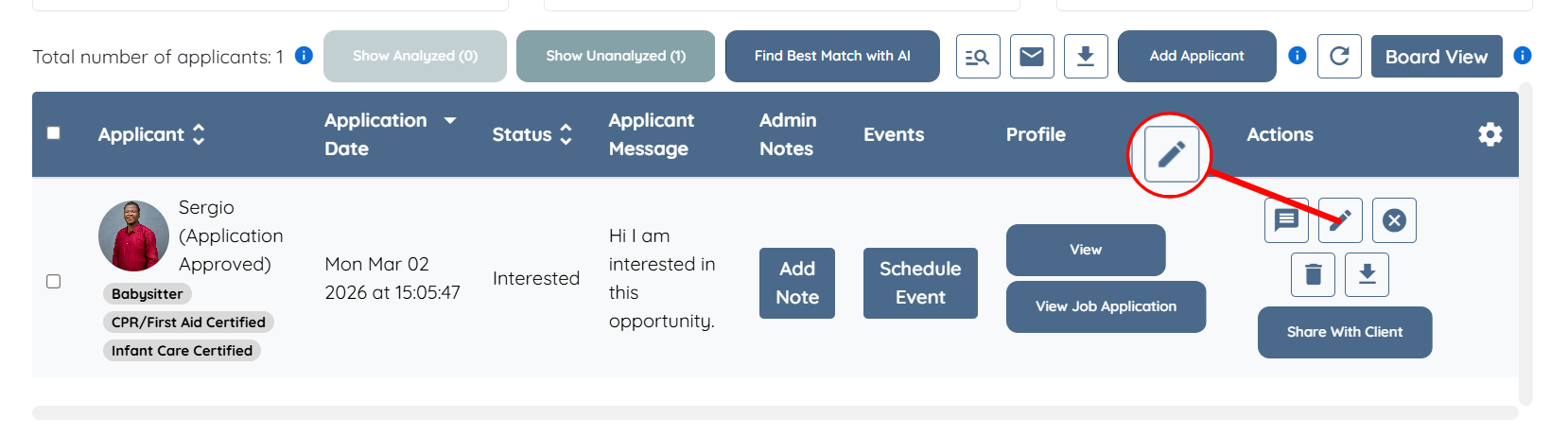Click the email envelope icon button
1568x436 pixels.
pyautogui.click(x=1032, y=57)
